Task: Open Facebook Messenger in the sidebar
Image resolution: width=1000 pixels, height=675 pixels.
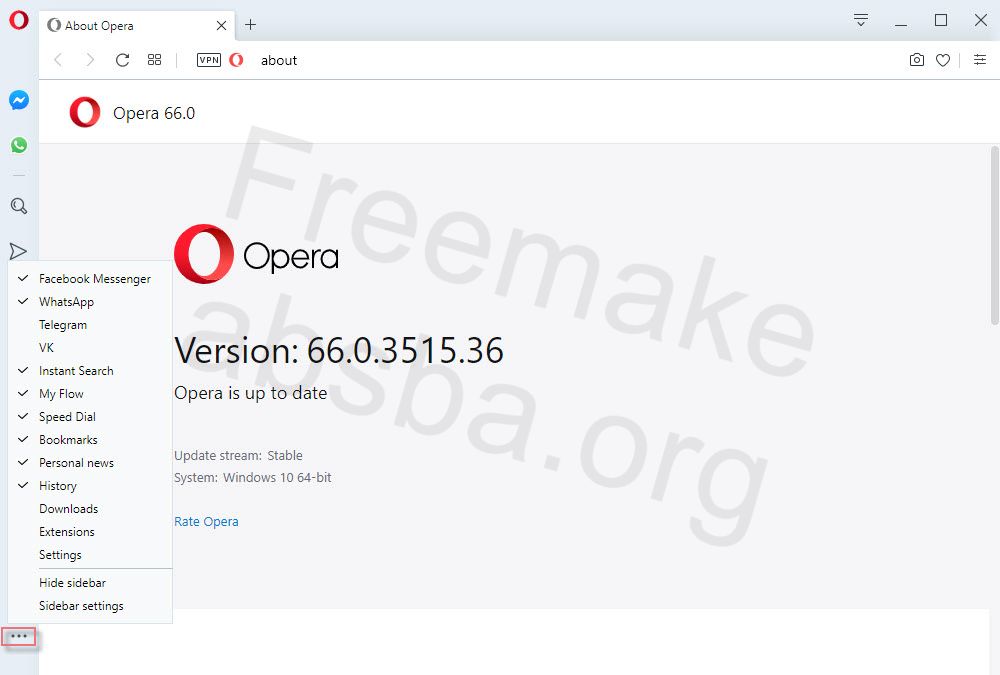Action: tap(18, 100)
